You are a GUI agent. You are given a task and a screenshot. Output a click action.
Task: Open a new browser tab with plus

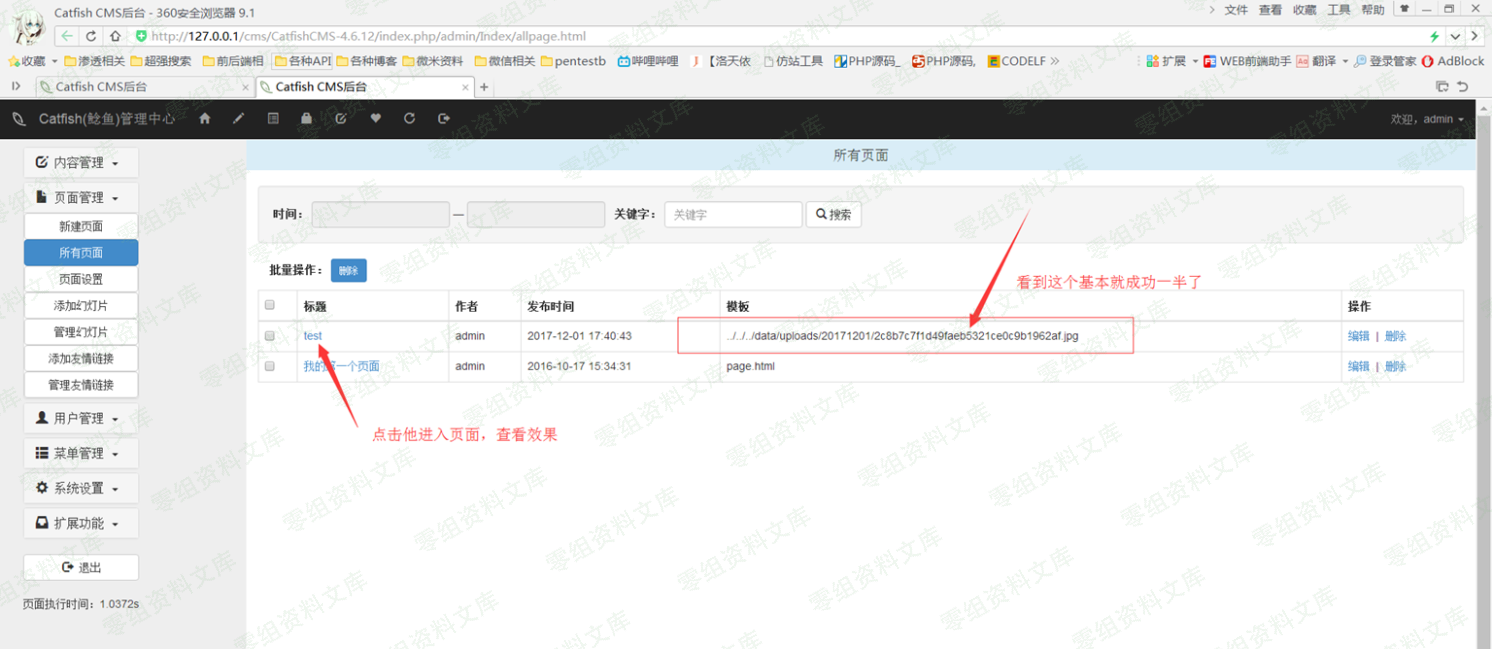[484, 87]
